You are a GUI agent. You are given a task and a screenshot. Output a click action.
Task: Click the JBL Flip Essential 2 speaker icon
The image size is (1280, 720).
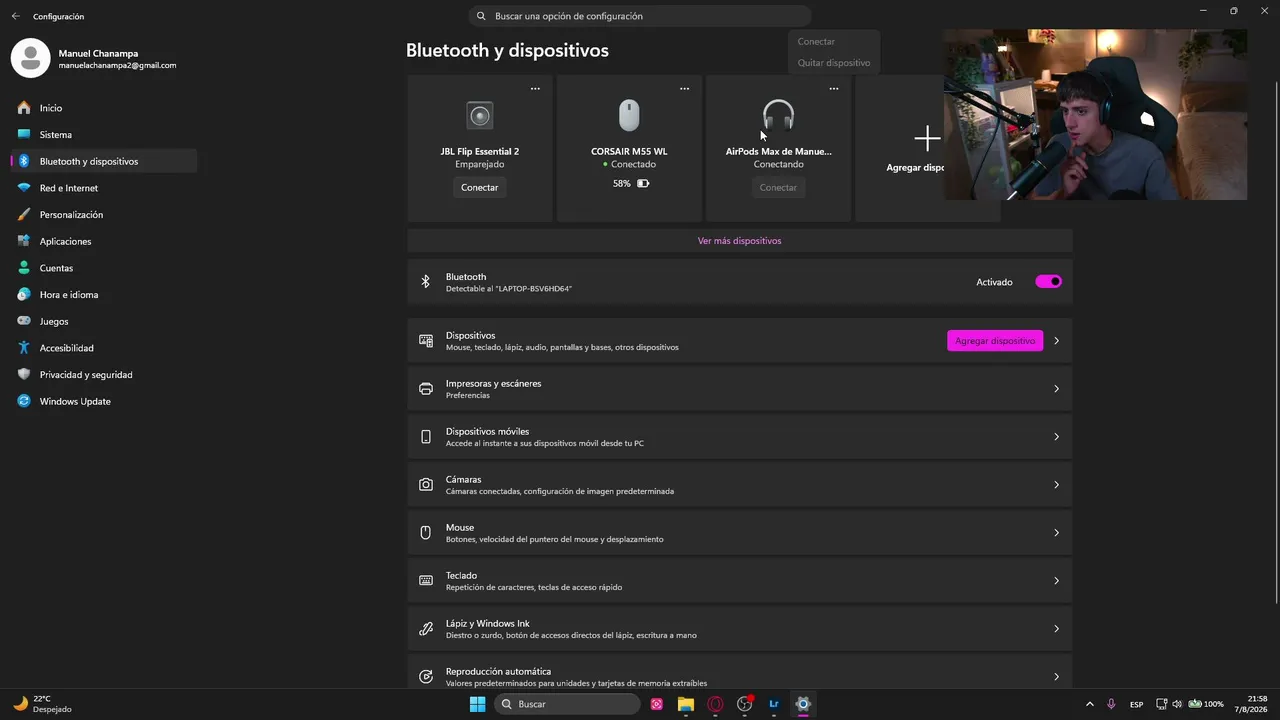[480, 115]
